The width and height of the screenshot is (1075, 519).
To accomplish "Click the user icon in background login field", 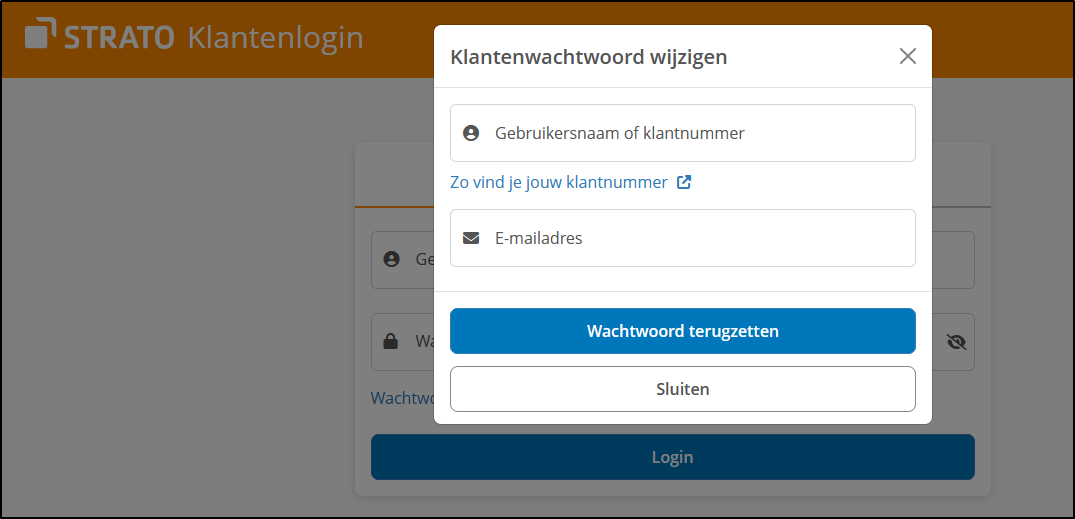I will pos(391,259).
